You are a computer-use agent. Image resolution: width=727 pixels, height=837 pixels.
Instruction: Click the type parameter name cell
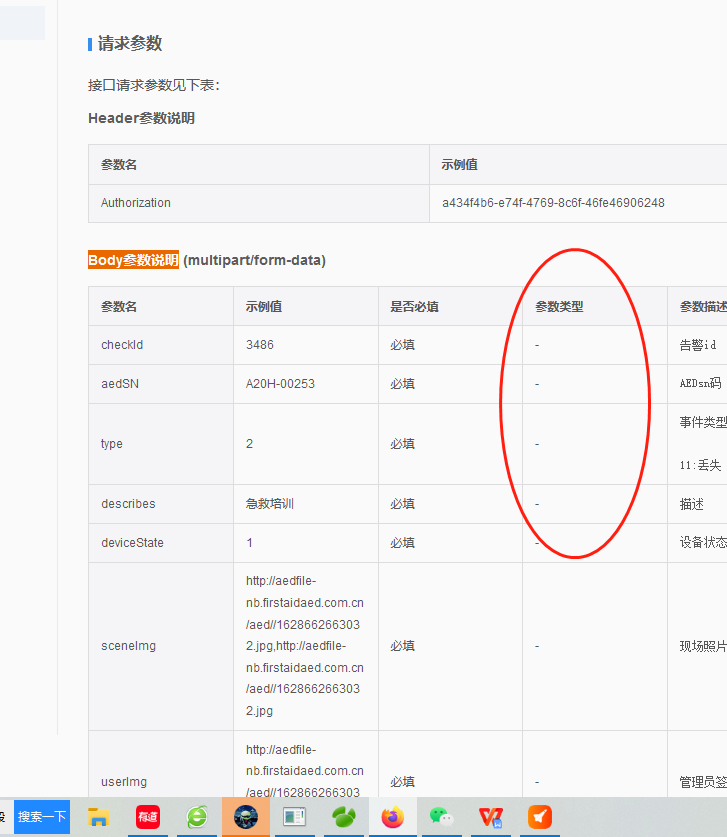click(x=161, y=444)
